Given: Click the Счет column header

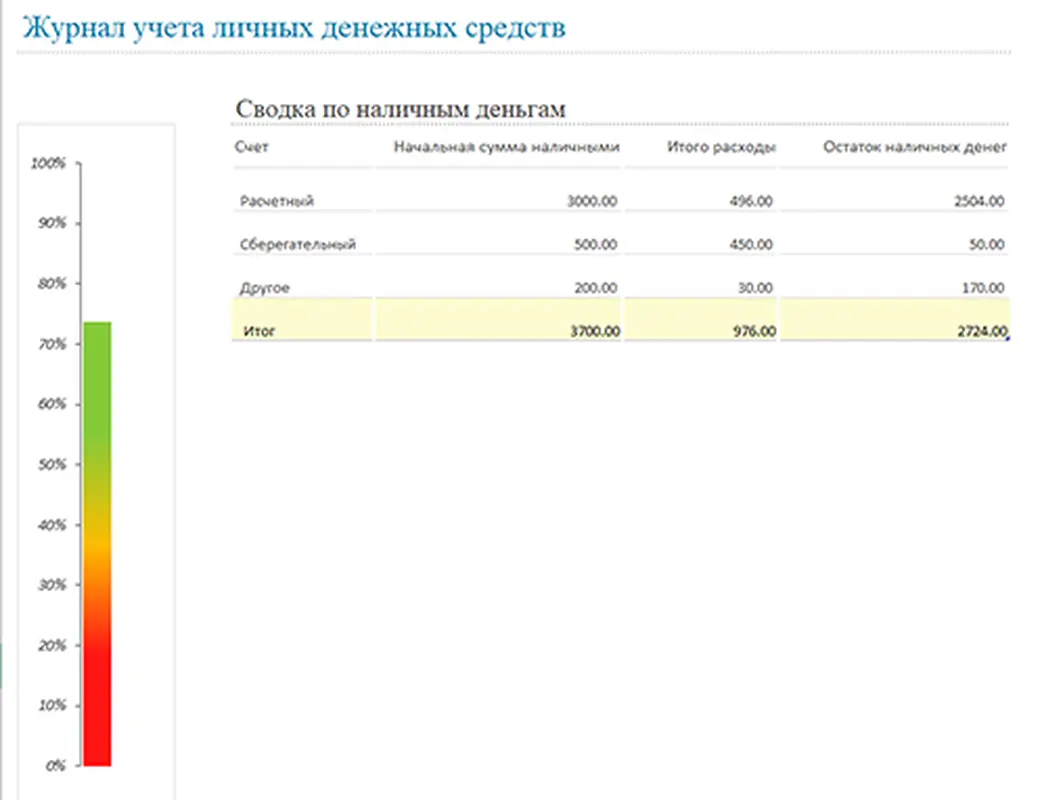Looking at the screenshot, I should [x=252, y=147].
